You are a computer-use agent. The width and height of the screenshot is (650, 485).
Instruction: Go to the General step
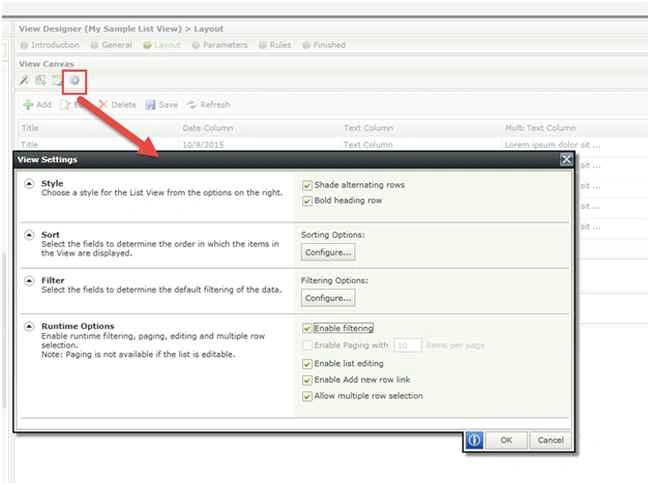tap(112, 45)
